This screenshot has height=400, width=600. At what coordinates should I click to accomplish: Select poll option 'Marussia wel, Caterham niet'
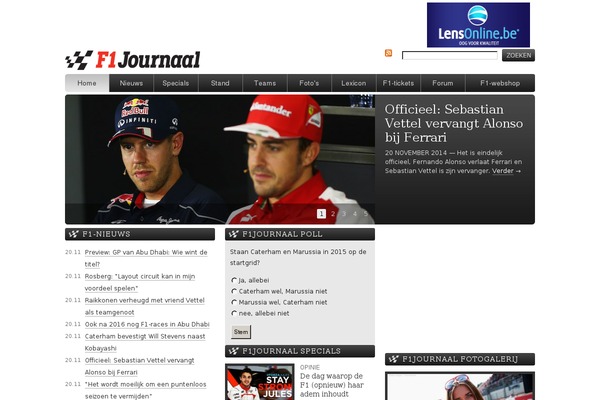tap(234, 302)
